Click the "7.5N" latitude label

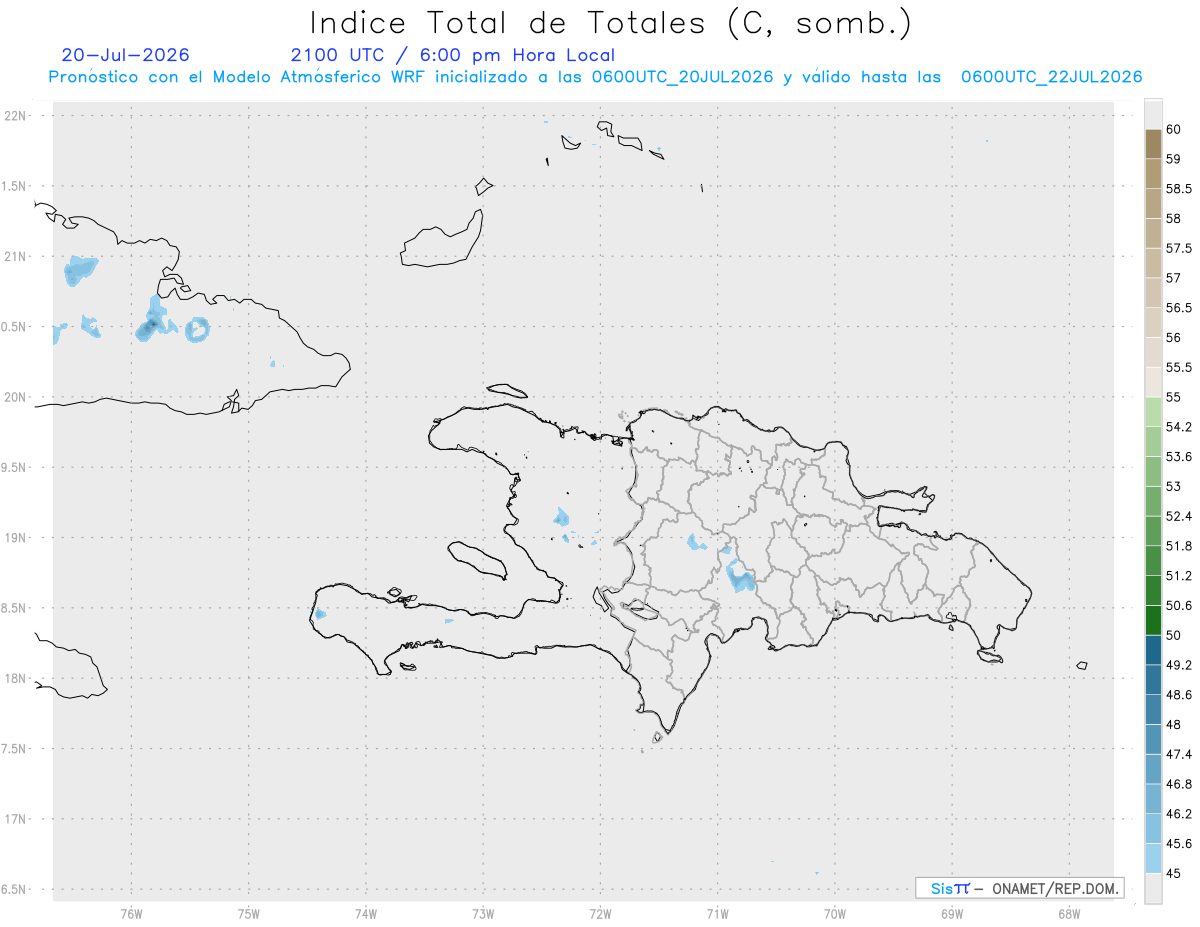[15, 749]
